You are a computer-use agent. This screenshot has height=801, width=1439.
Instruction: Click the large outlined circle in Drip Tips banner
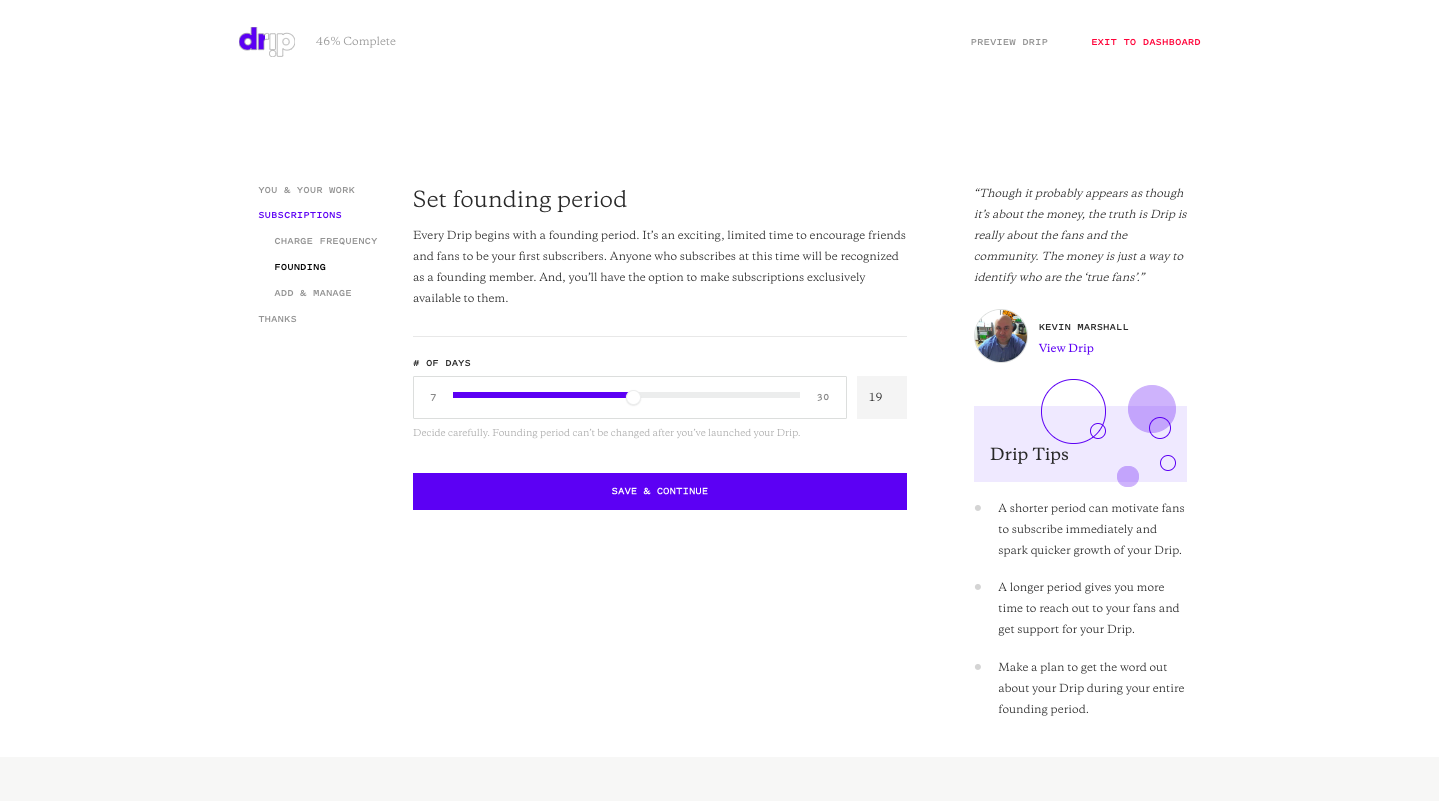[x=1073, y=411]
